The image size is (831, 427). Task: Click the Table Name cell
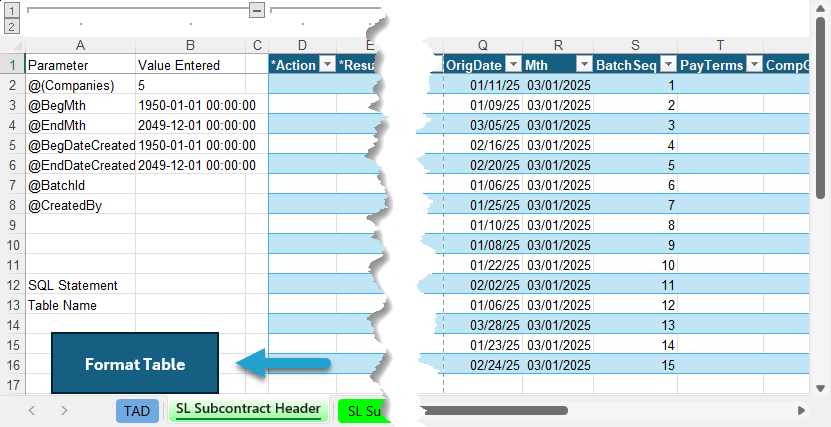point(80,305)
